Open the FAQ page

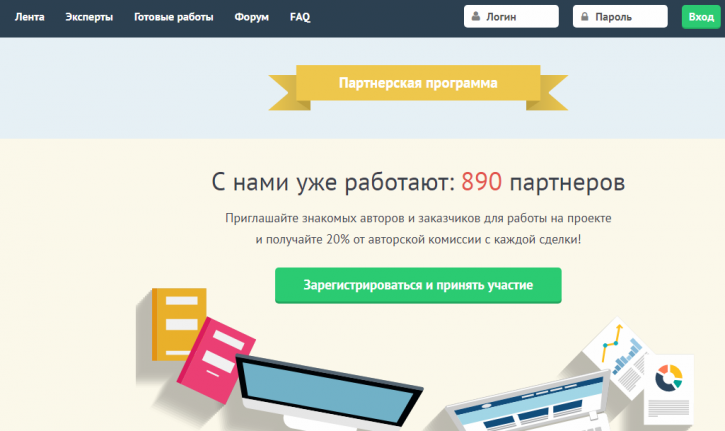pos(300,17)
